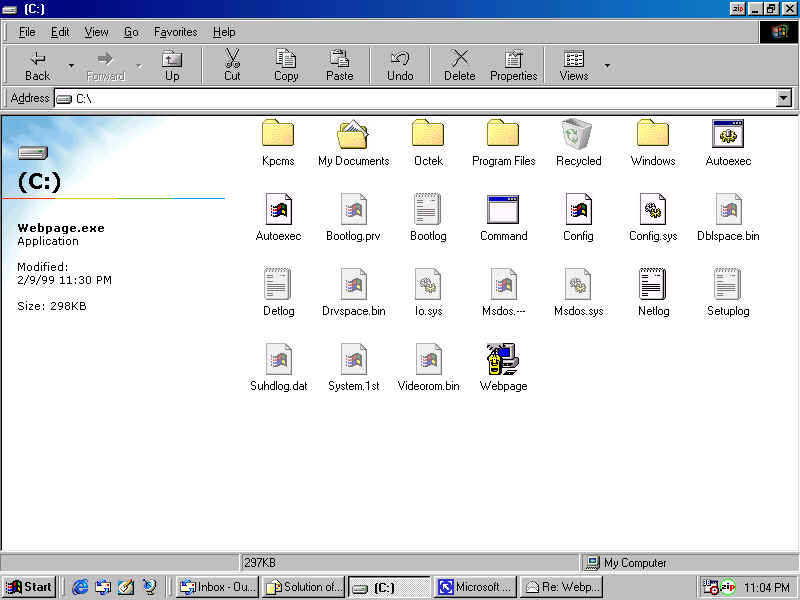Image resolution: width=800 pixels, height=600 pixels.
Task: Go up one folder level
Action: tap(172, 65)
